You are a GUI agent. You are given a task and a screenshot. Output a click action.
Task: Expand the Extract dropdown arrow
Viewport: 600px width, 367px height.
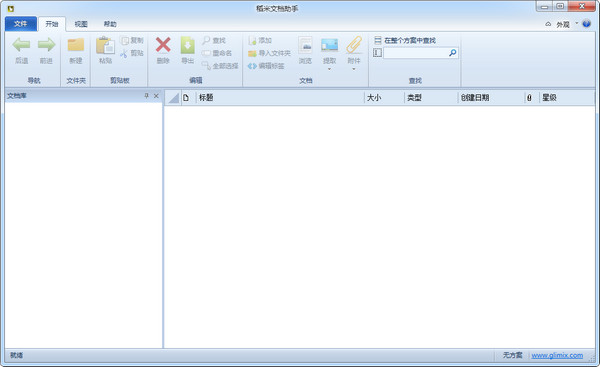329,69
